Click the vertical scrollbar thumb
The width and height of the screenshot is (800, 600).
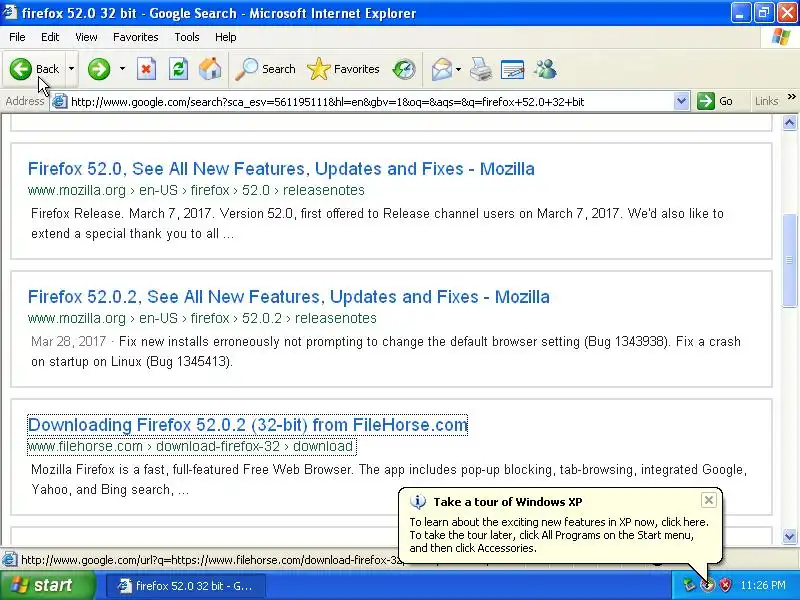point(789,261)
